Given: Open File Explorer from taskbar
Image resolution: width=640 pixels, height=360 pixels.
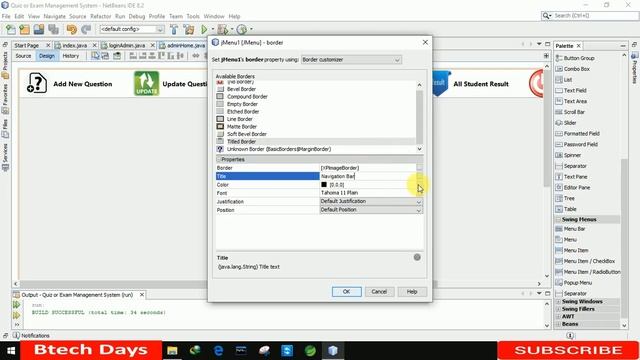Looking at the screenshot, I should coord(172,351).
